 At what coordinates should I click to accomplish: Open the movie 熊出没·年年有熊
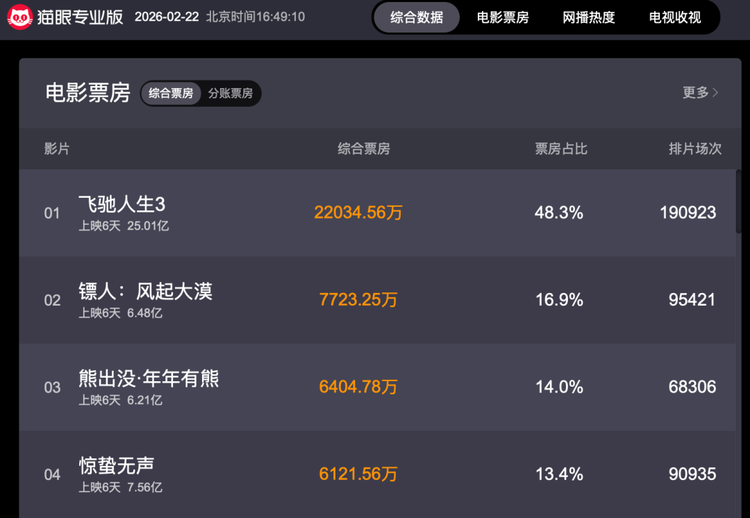149,378
